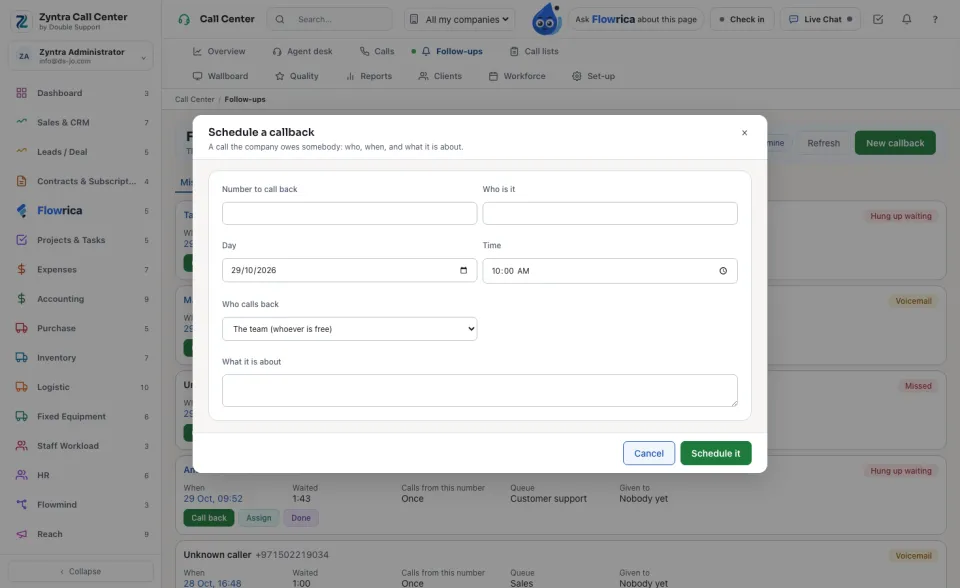Click the 'Number to call back' field

(x=350, y=213)
